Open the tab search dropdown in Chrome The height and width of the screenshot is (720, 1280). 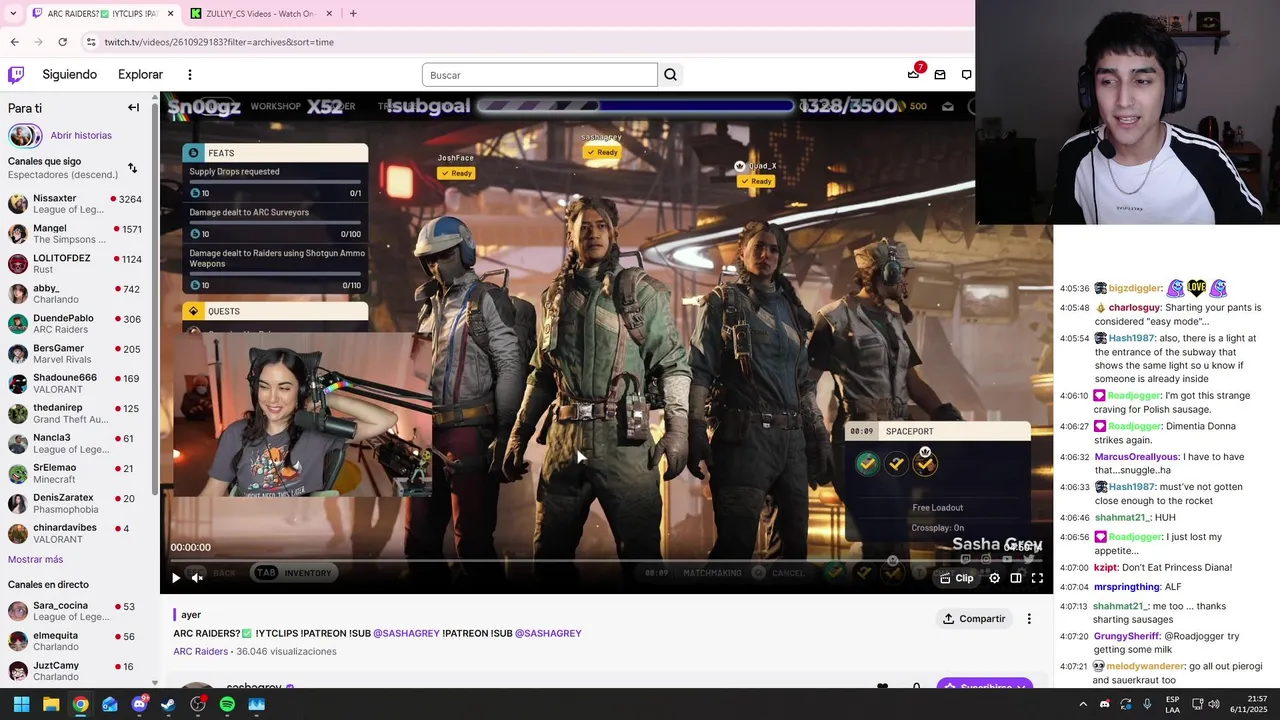click(12, 14)
